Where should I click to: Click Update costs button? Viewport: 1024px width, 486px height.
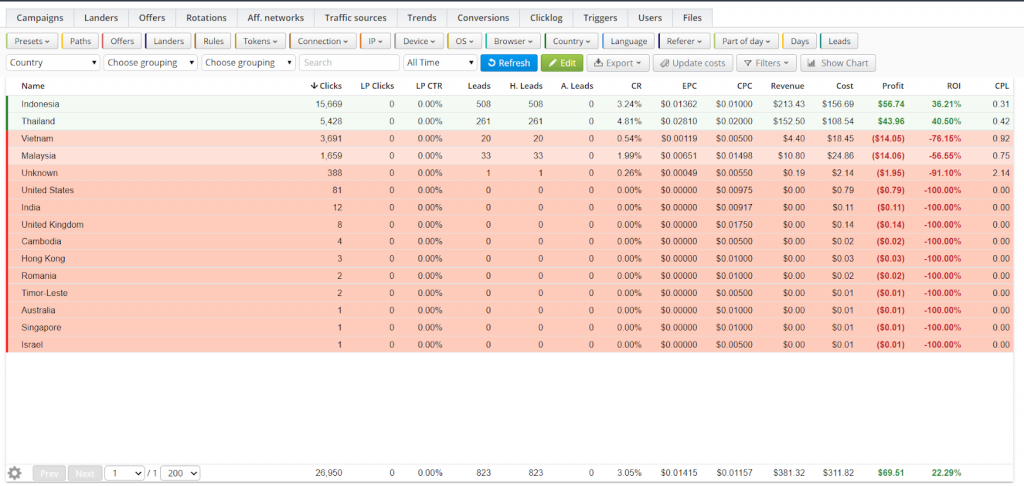point(692,63)
